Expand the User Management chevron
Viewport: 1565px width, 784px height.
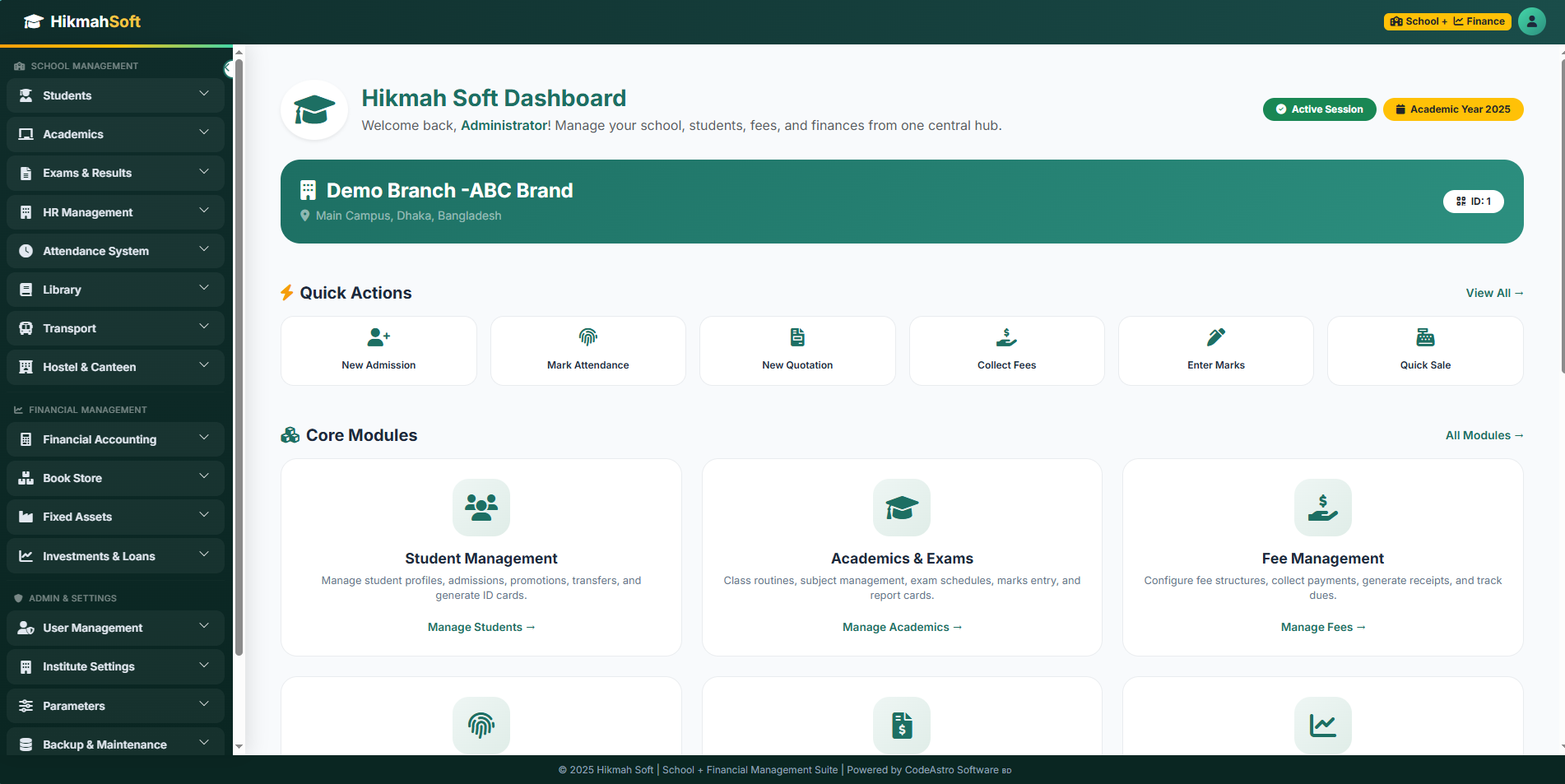click(204, 627)
